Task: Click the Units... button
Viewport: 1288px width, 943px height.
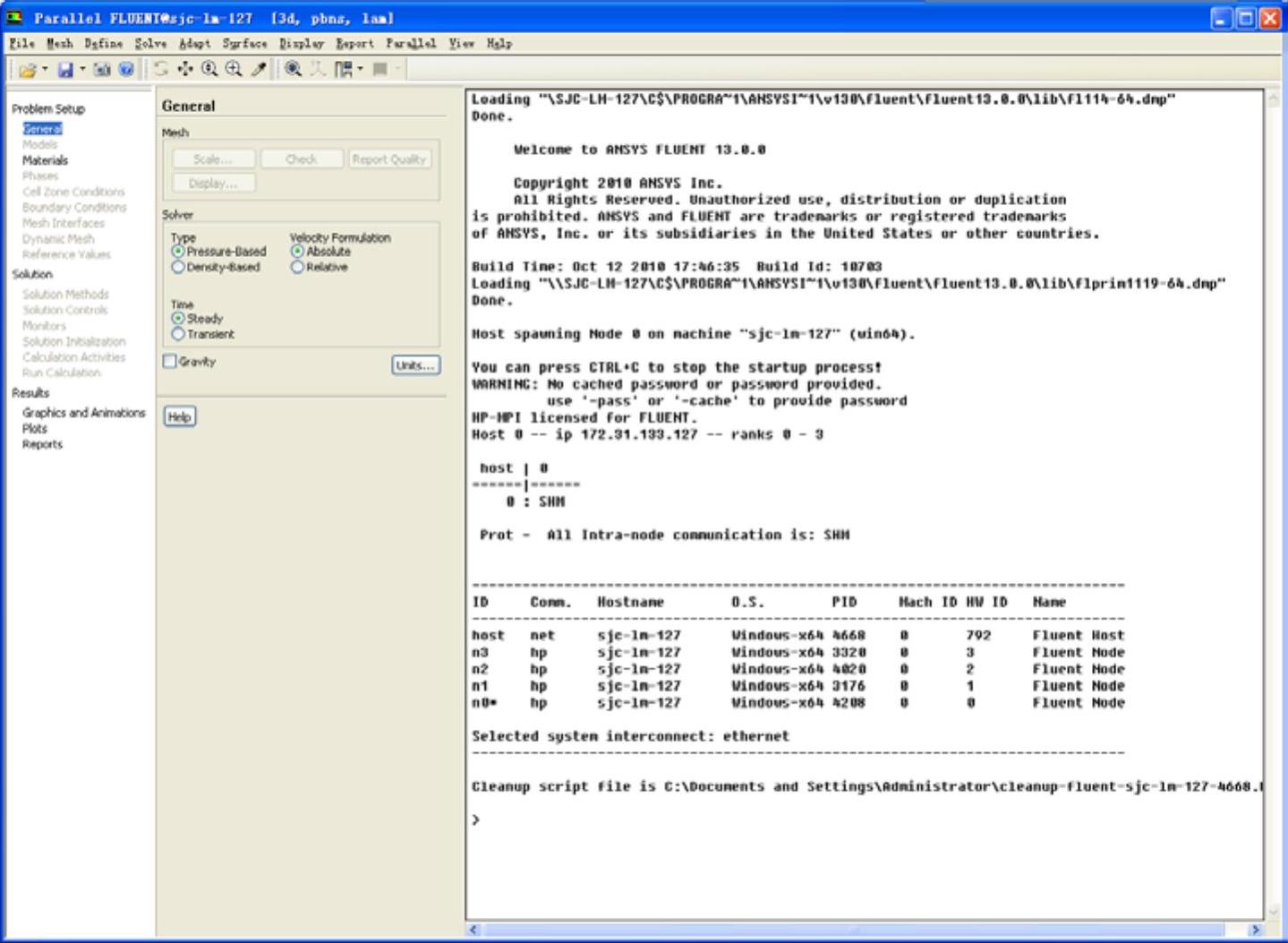Action: (415, 365)
